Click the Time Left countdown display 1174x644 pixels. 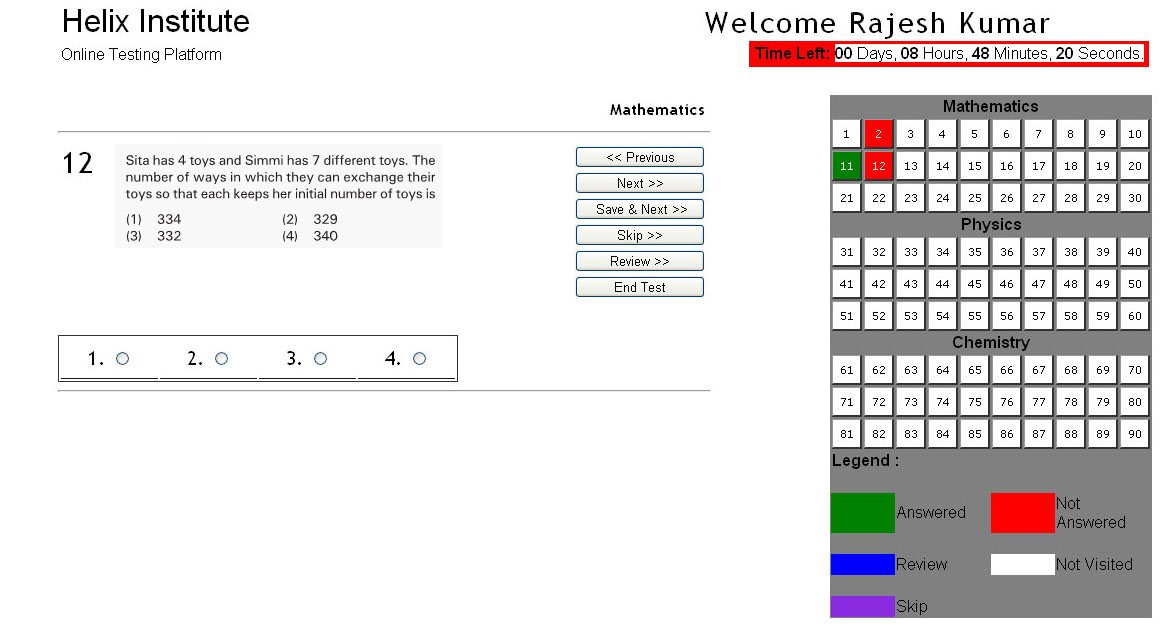coord(949,54)
